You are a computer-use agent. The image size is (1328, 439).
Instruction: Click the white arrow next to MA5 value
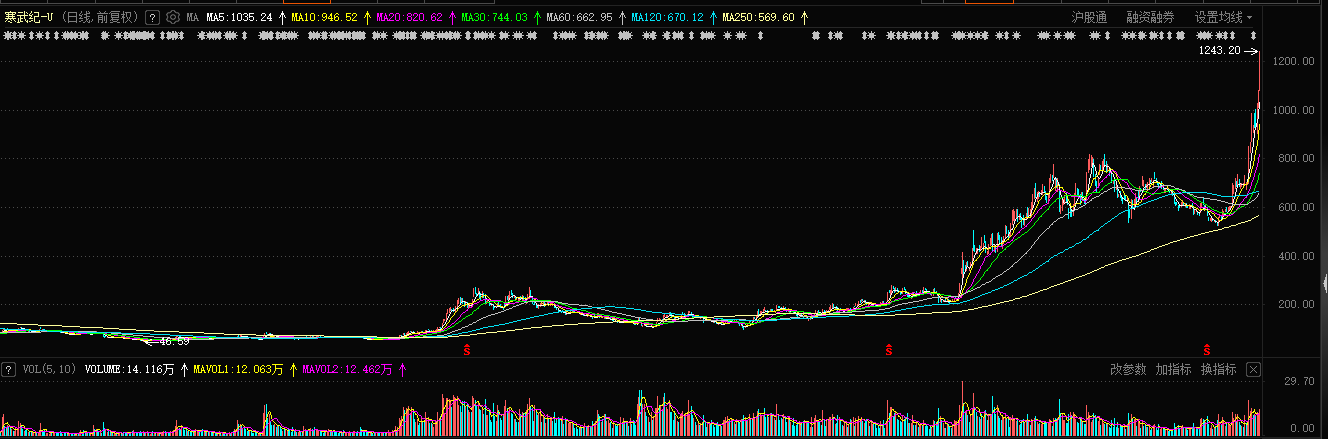pos(282,17)
